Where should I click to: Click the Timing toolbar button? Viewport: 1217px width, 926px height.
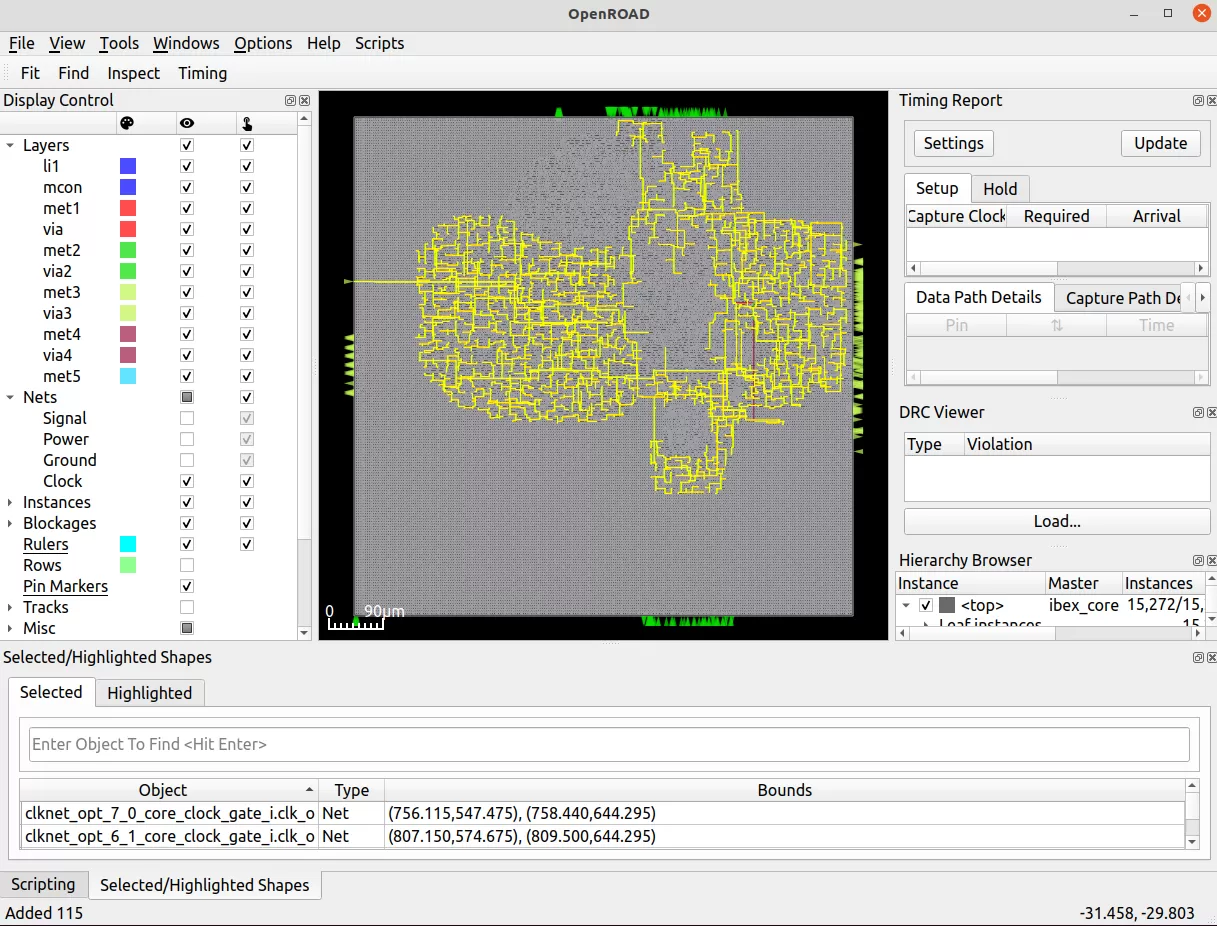[203, 73]
